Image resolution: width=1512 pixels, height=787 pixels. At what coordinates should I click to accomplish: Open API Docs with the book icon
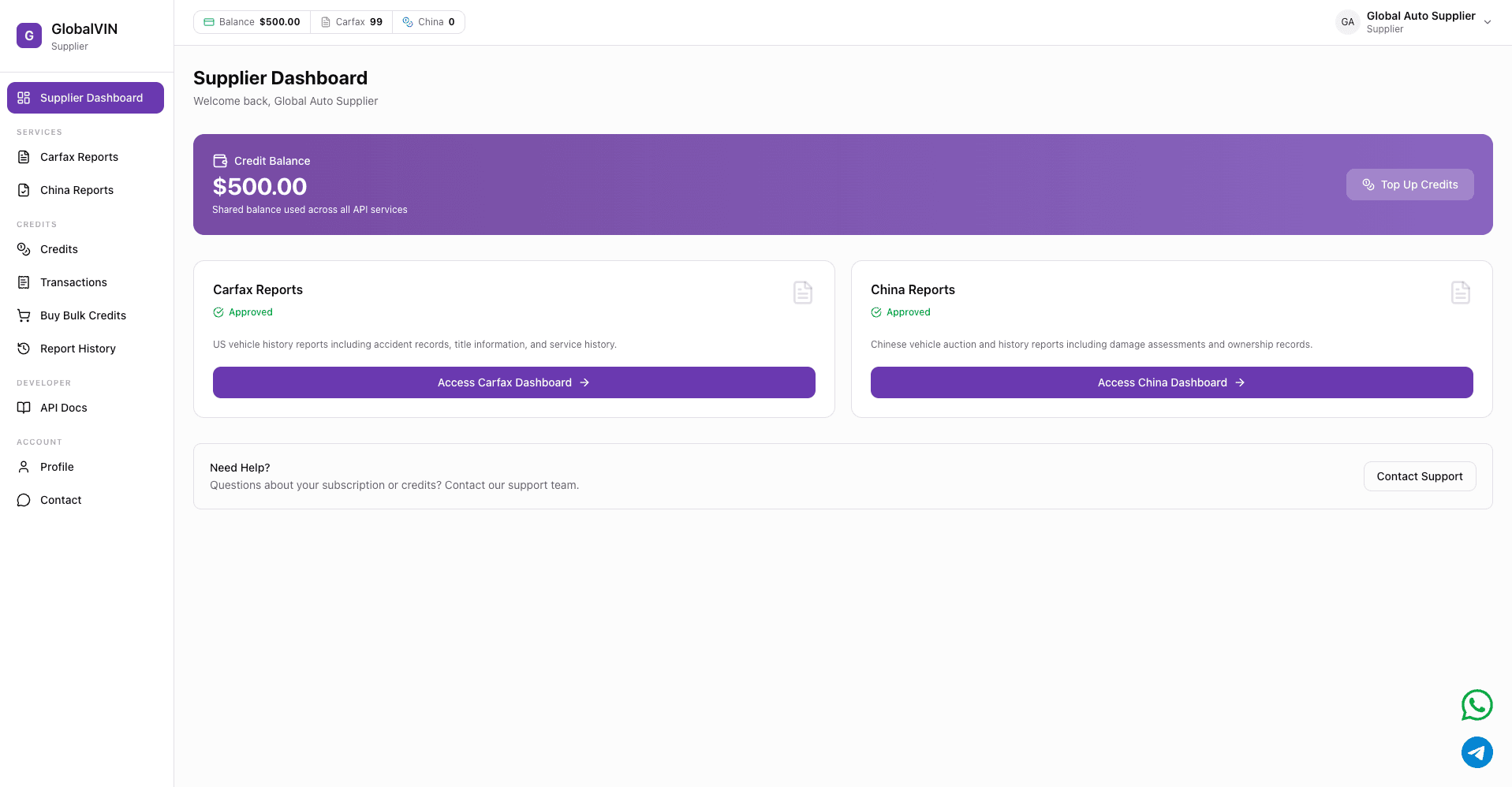coord(23,408)
